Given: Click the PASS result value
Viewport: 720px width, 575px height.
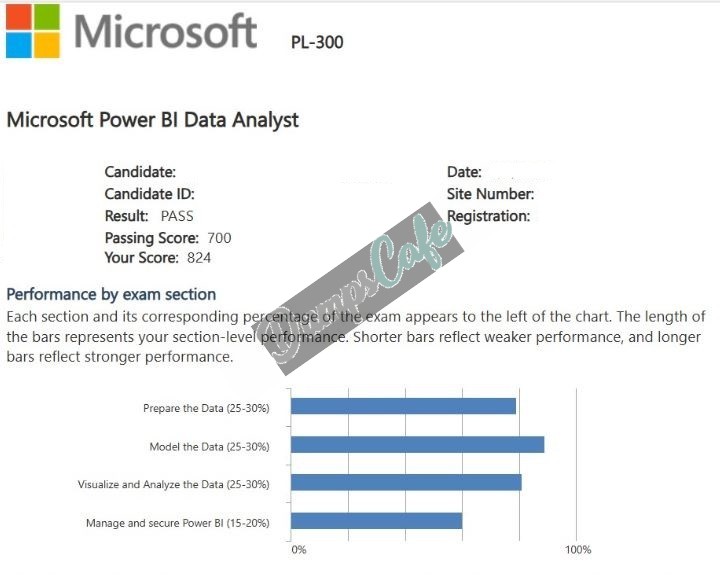Looking at the screenshot, I should click(x=177, y=216).
